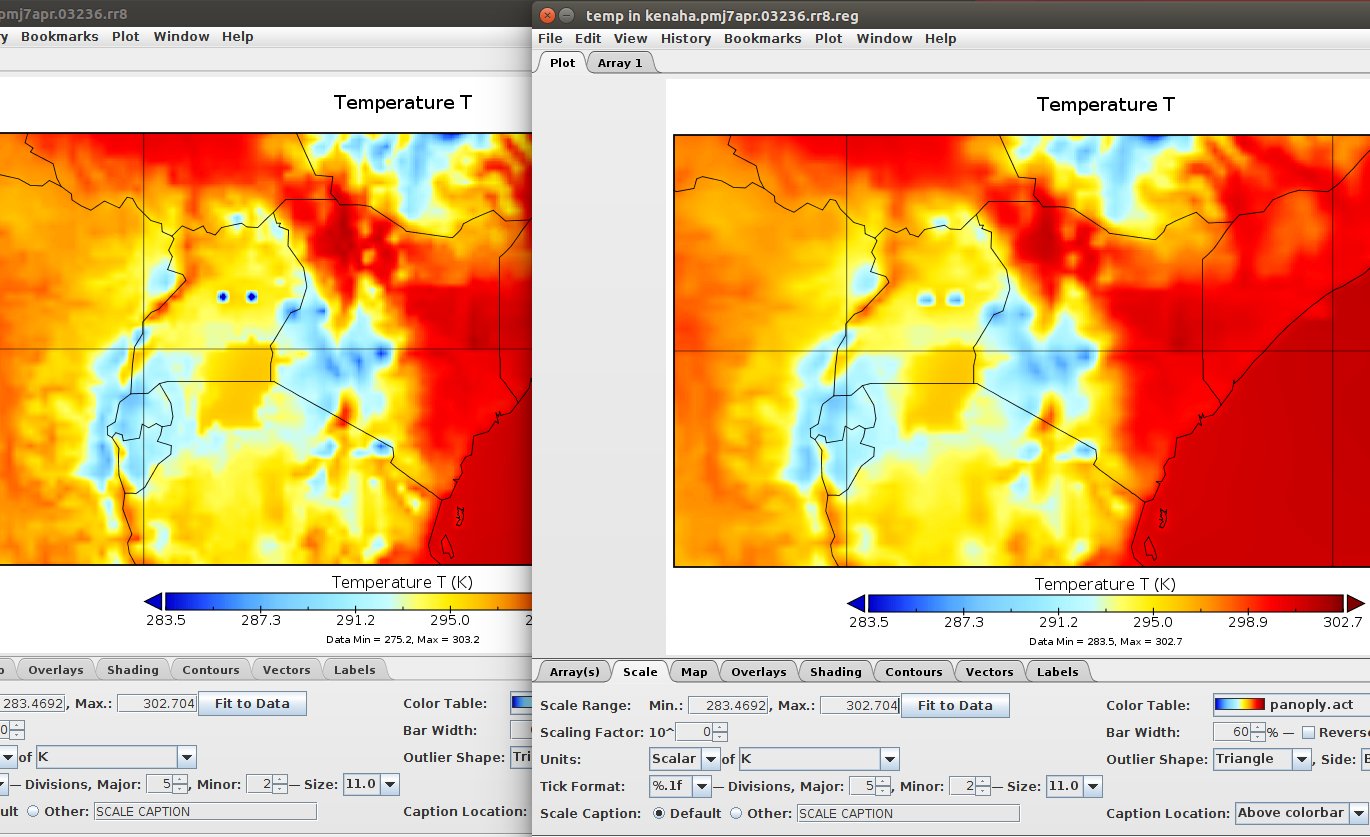Click Fit to Data in back window
The image size is (1370, 837).
pos(252,703)
